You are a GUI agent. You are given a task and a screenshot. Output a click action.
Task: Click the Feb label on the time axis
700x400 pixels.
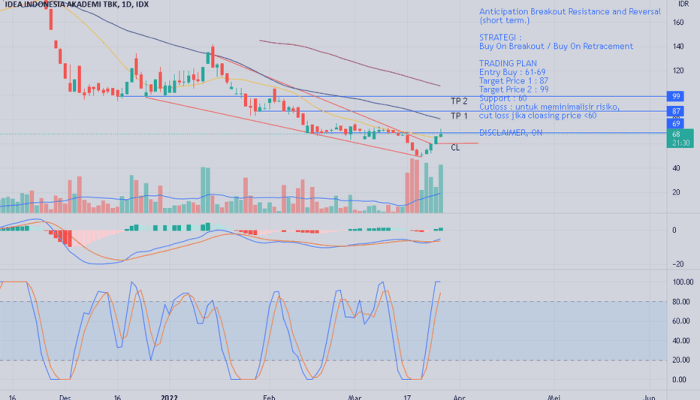268,395
